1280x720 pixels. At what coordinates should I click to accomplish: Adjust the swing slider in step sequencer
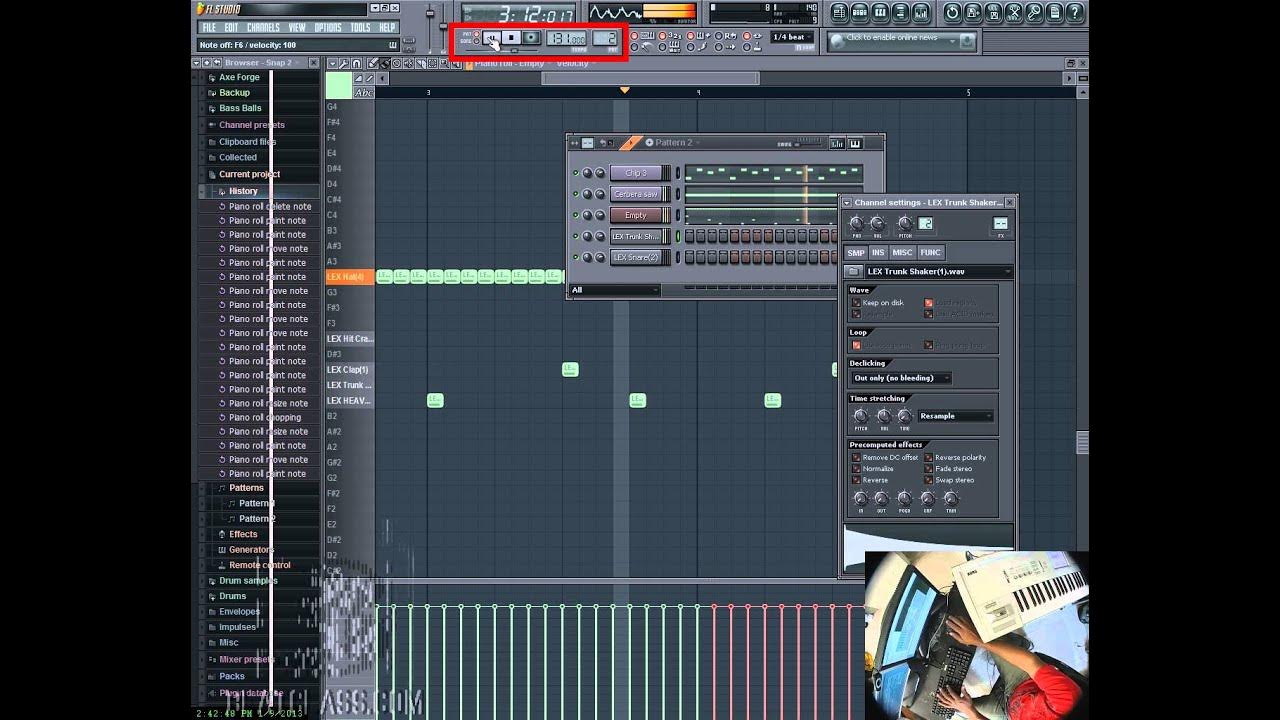(x=810, y=143)
